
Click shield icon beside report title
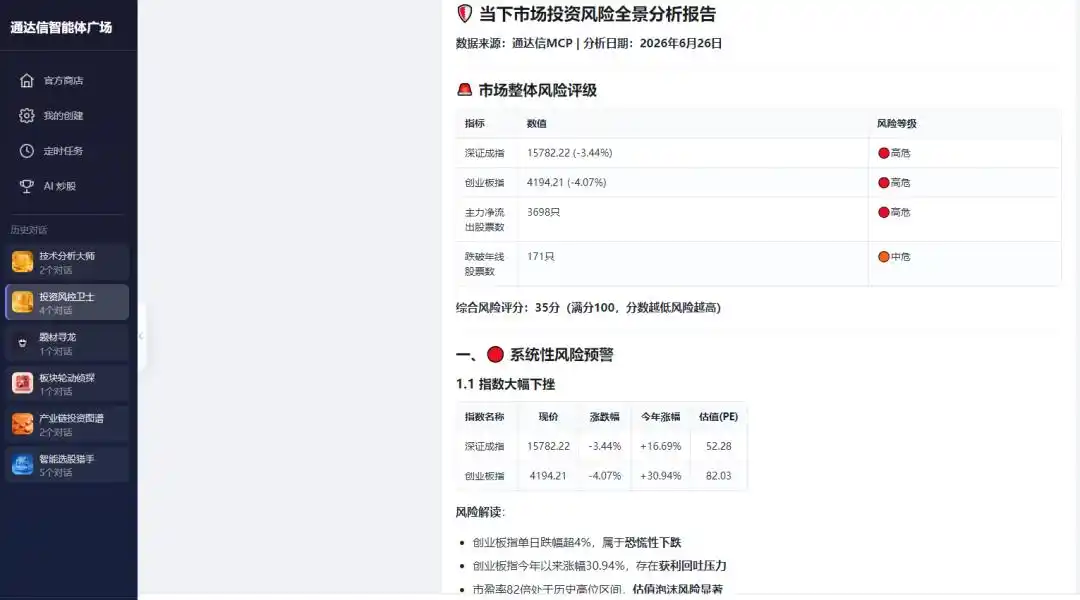click(x=464, y=14)
